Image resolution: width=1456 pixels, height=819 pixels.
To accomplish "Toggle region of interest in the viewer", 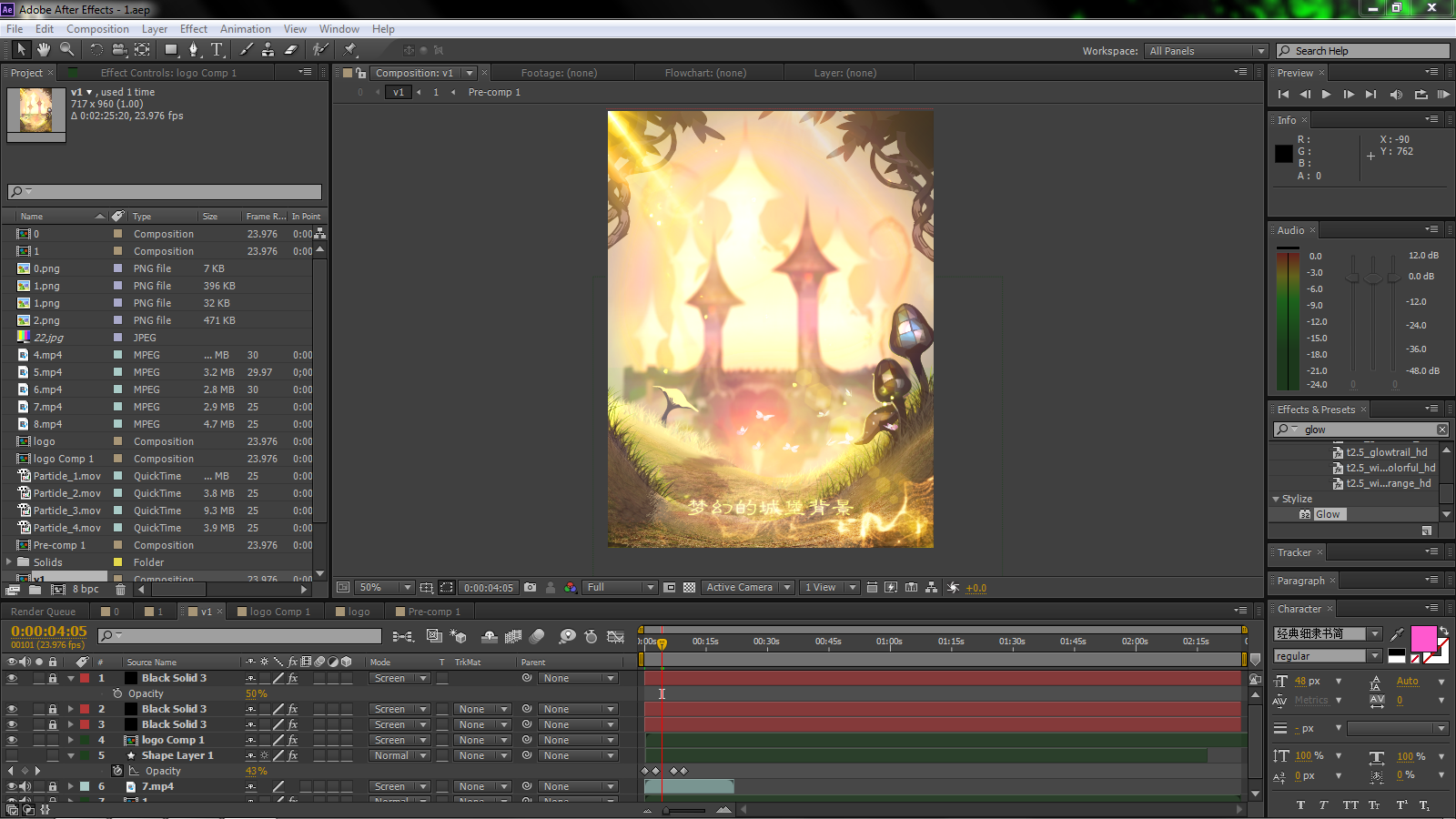I will tap(447, 588).
